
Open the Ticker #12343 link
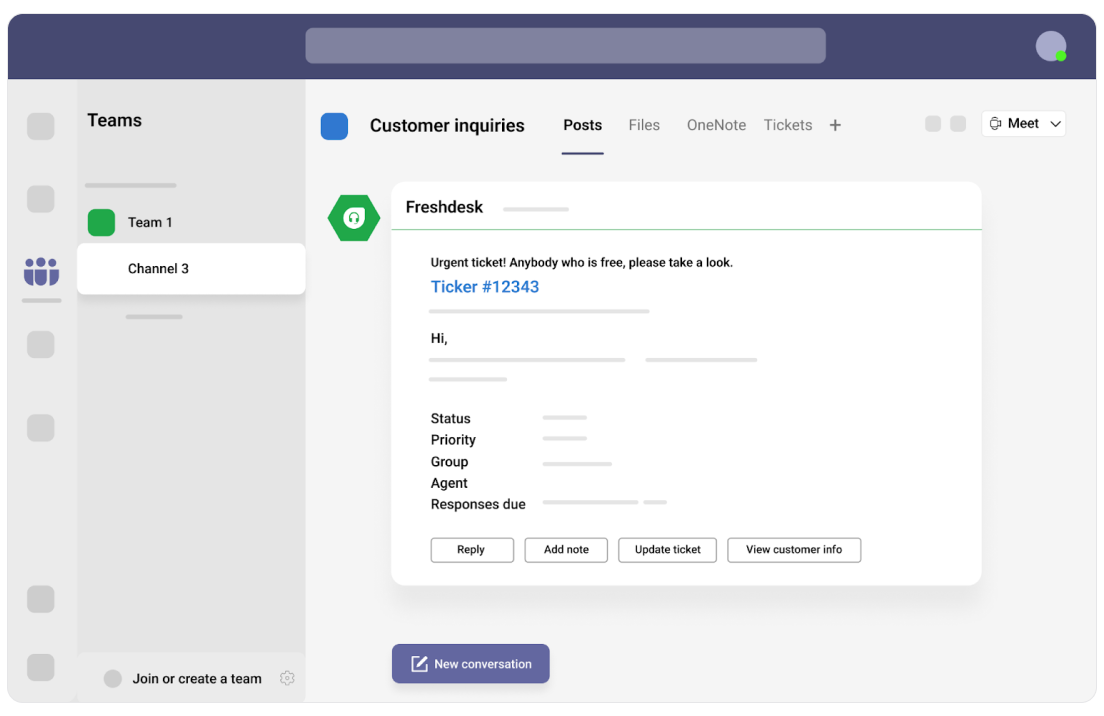(x=485, y=287)
